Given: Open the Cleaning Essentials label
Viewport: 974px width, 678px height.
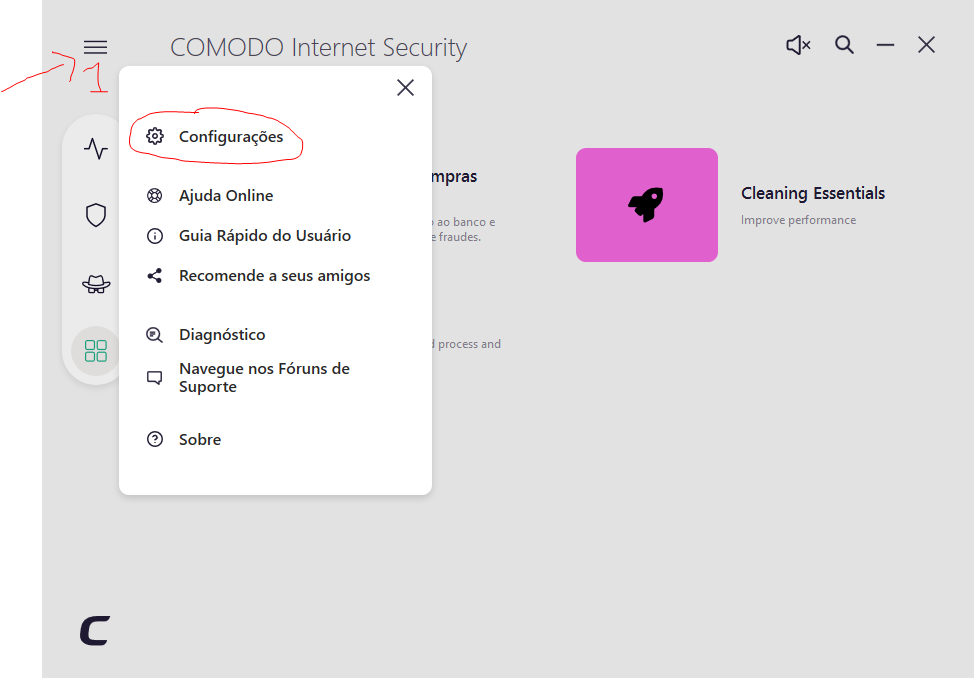Looking at the screenshot, I should pyautogui.click(x=812, y=194).
